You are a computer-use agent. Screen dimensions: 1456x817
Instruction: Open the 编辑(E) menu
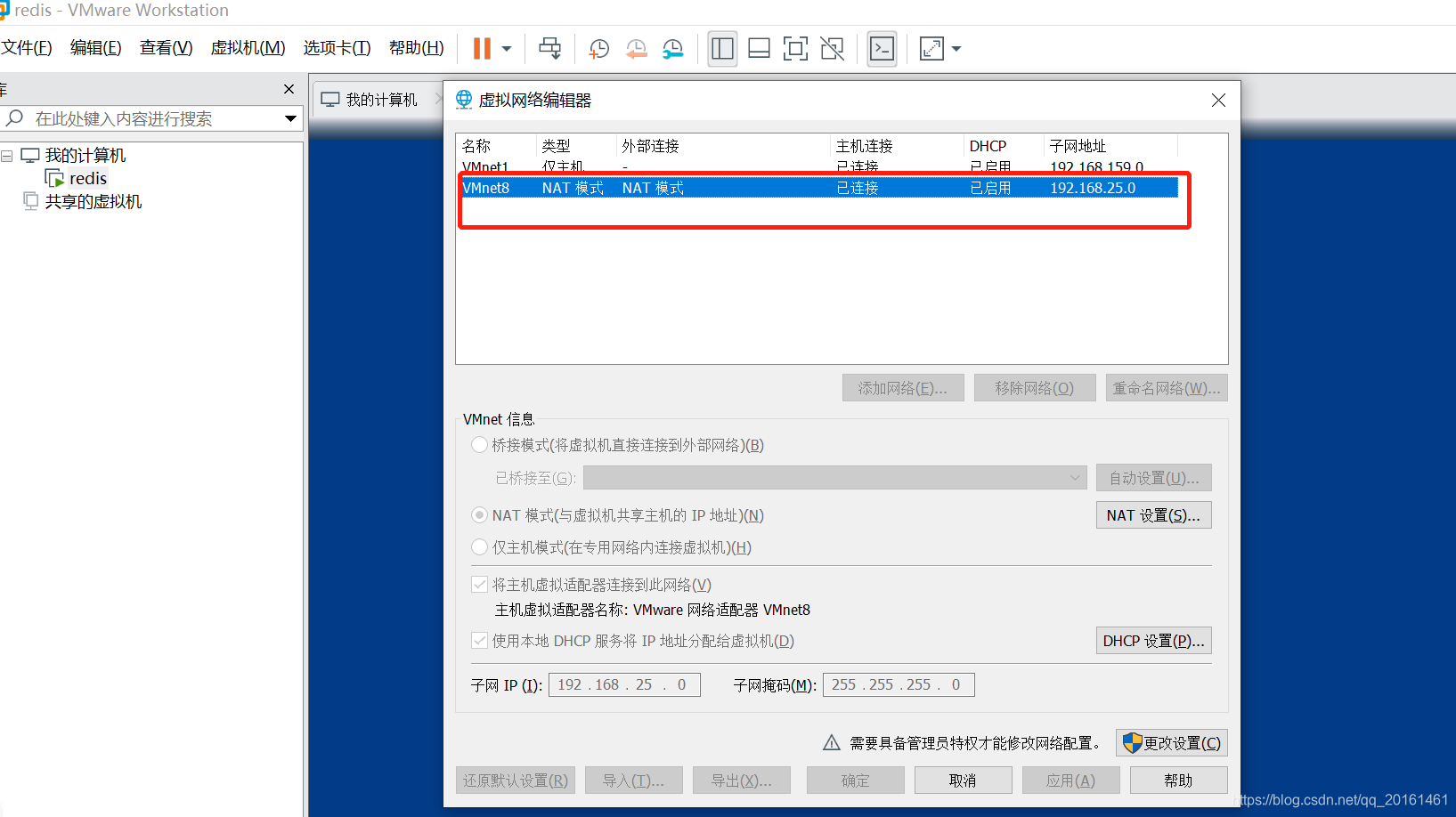tap(96, 48)
